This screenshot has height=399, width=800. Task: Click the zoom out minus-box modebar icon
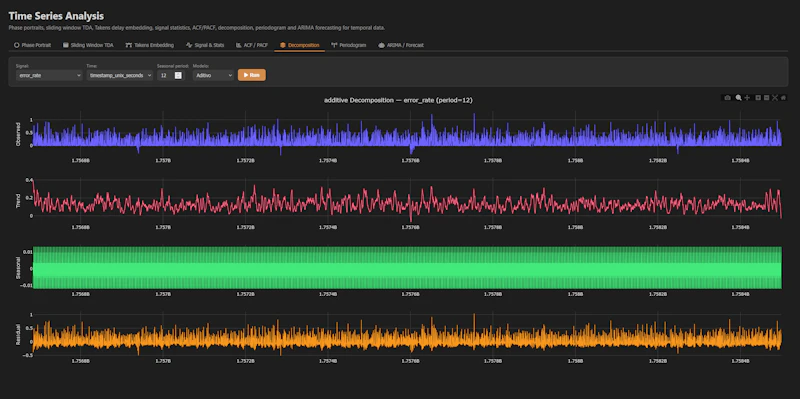(766, 97)
